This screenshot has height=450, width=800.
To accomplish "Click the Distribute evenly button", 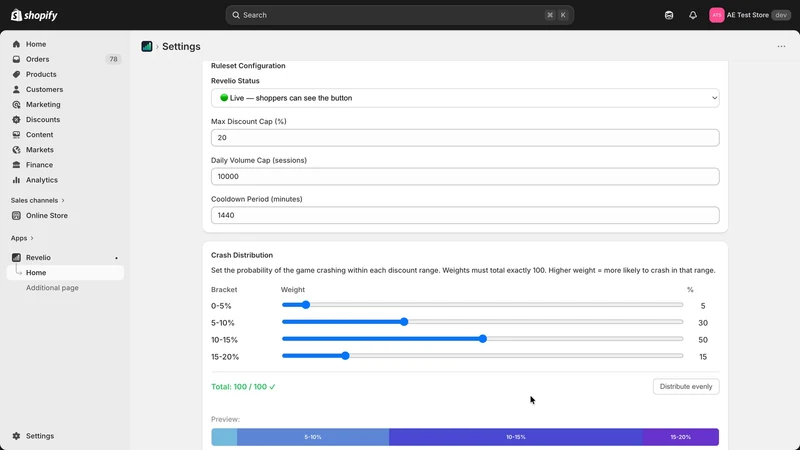I will [686, 387].
